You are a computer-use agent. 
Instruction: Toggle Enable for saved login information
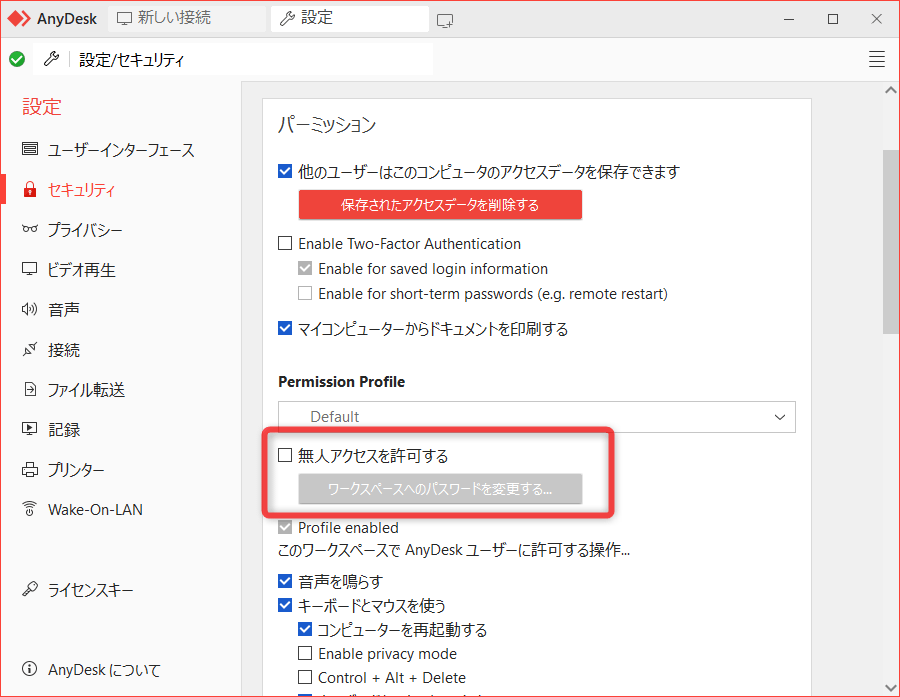pyautogui.click(x=305, y=268)
